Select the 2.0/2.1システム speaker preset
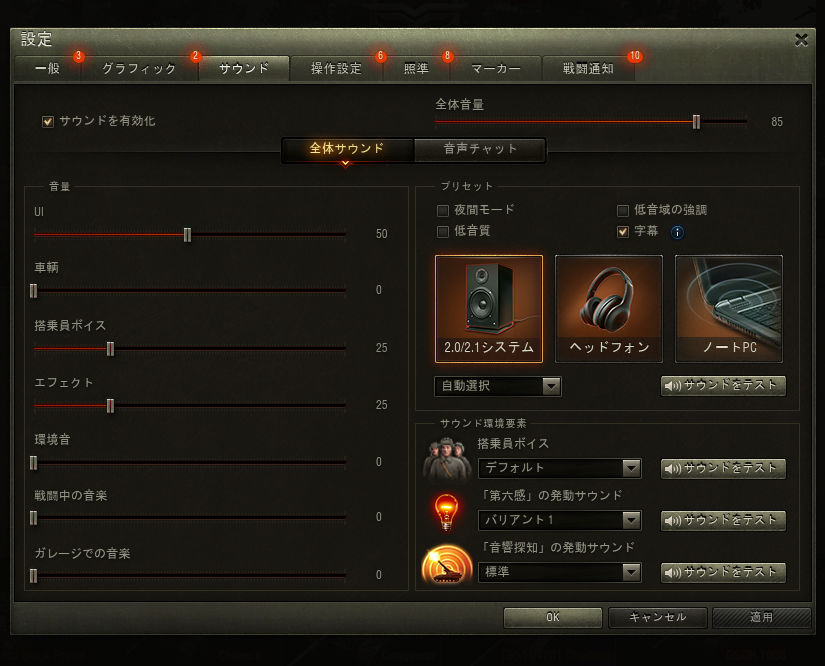825x666 pixels. click(x=489, y=309)
